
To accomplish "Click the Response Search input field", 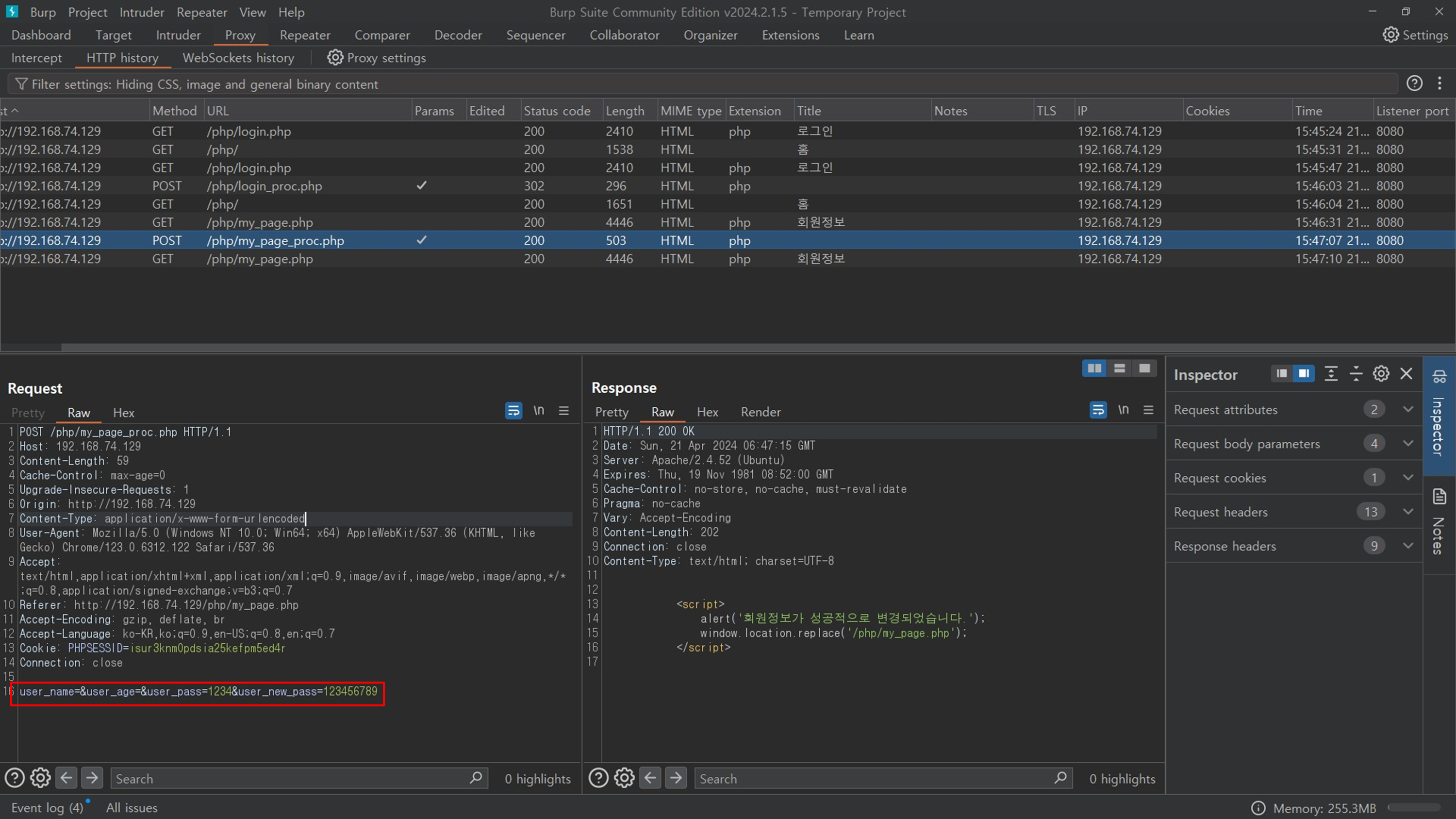I will [x=883, y=778].
